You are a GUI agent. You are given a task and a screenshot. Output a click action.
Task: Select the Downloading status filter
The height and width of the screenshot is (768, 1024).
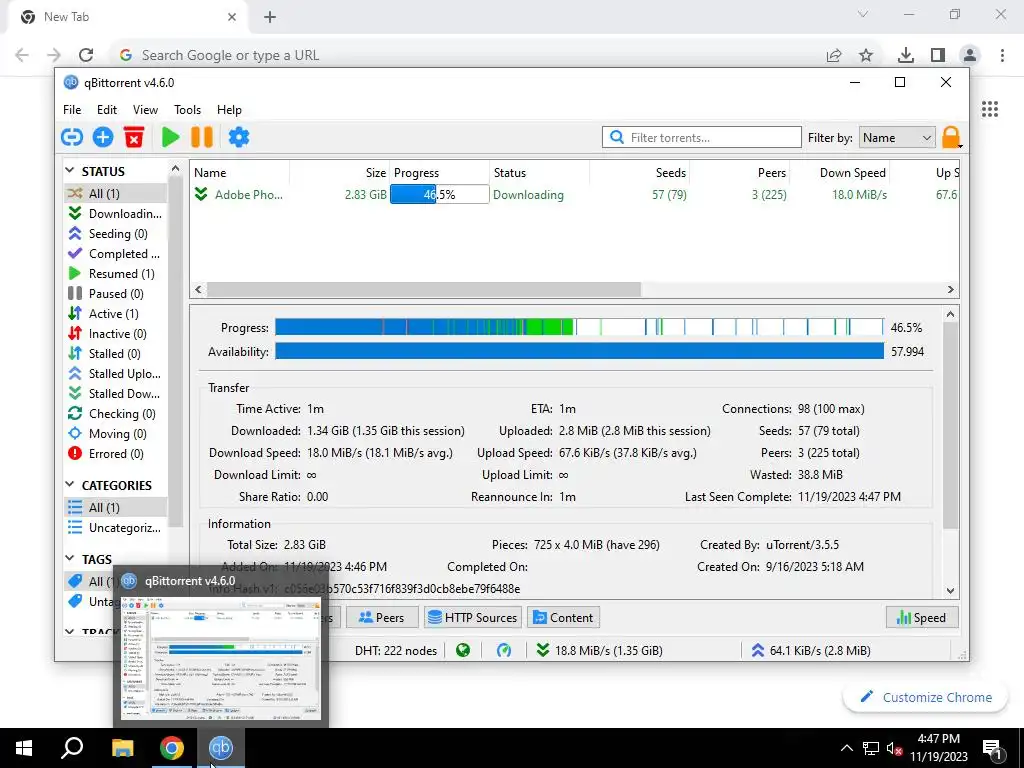(x=116, y=214)
